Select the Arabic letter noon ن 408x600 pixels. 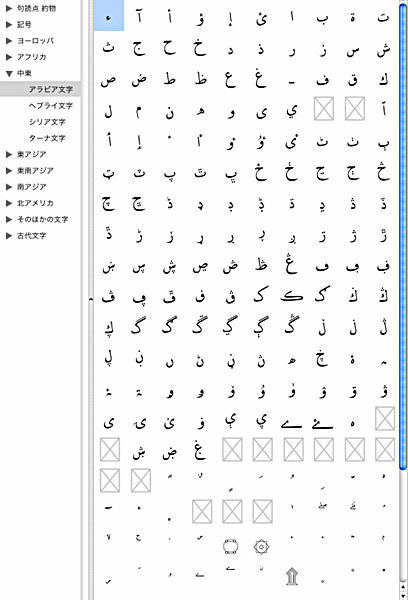click(170, 111)
